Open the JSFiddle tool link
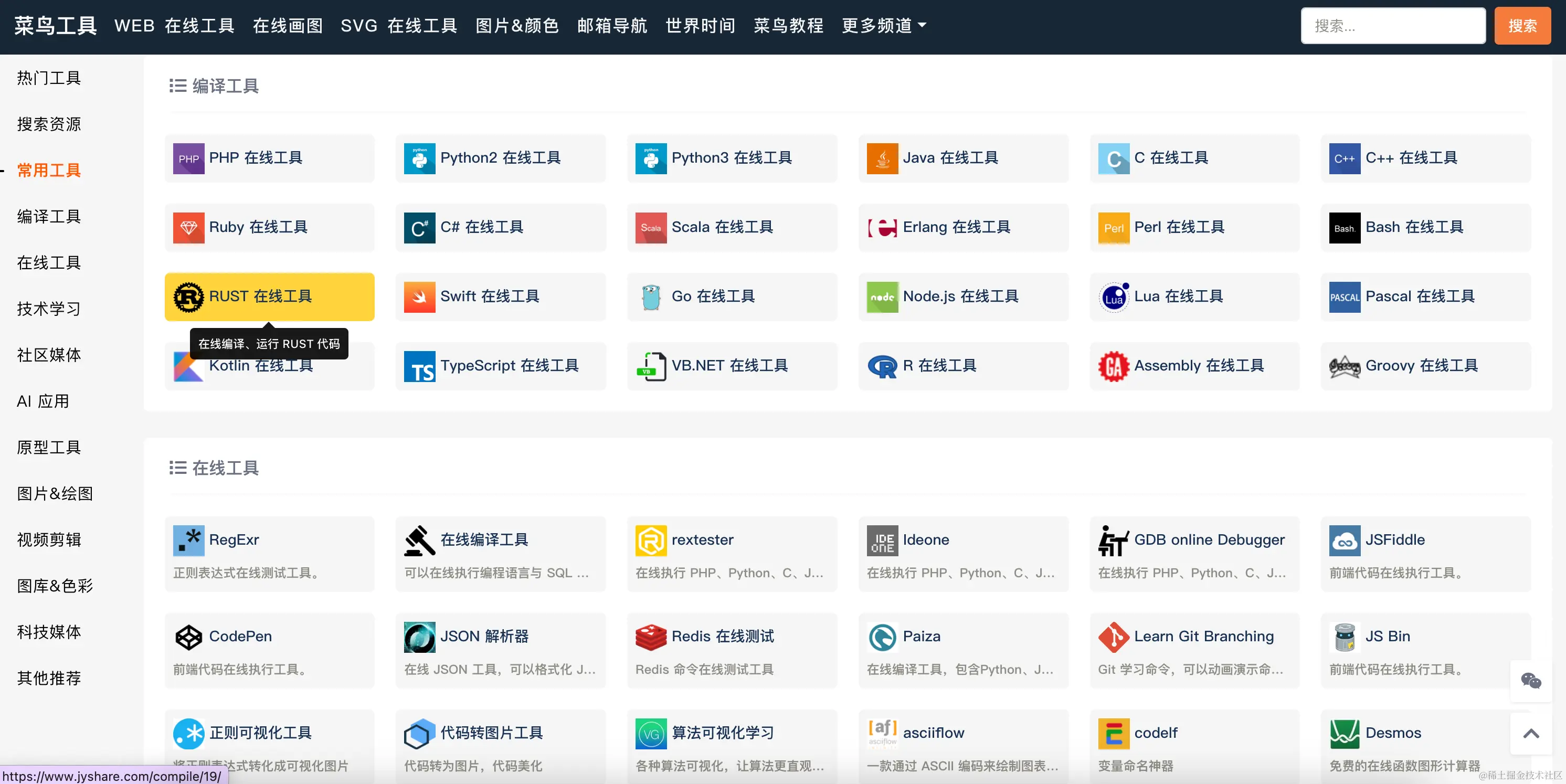 [x=1394, y=539]
